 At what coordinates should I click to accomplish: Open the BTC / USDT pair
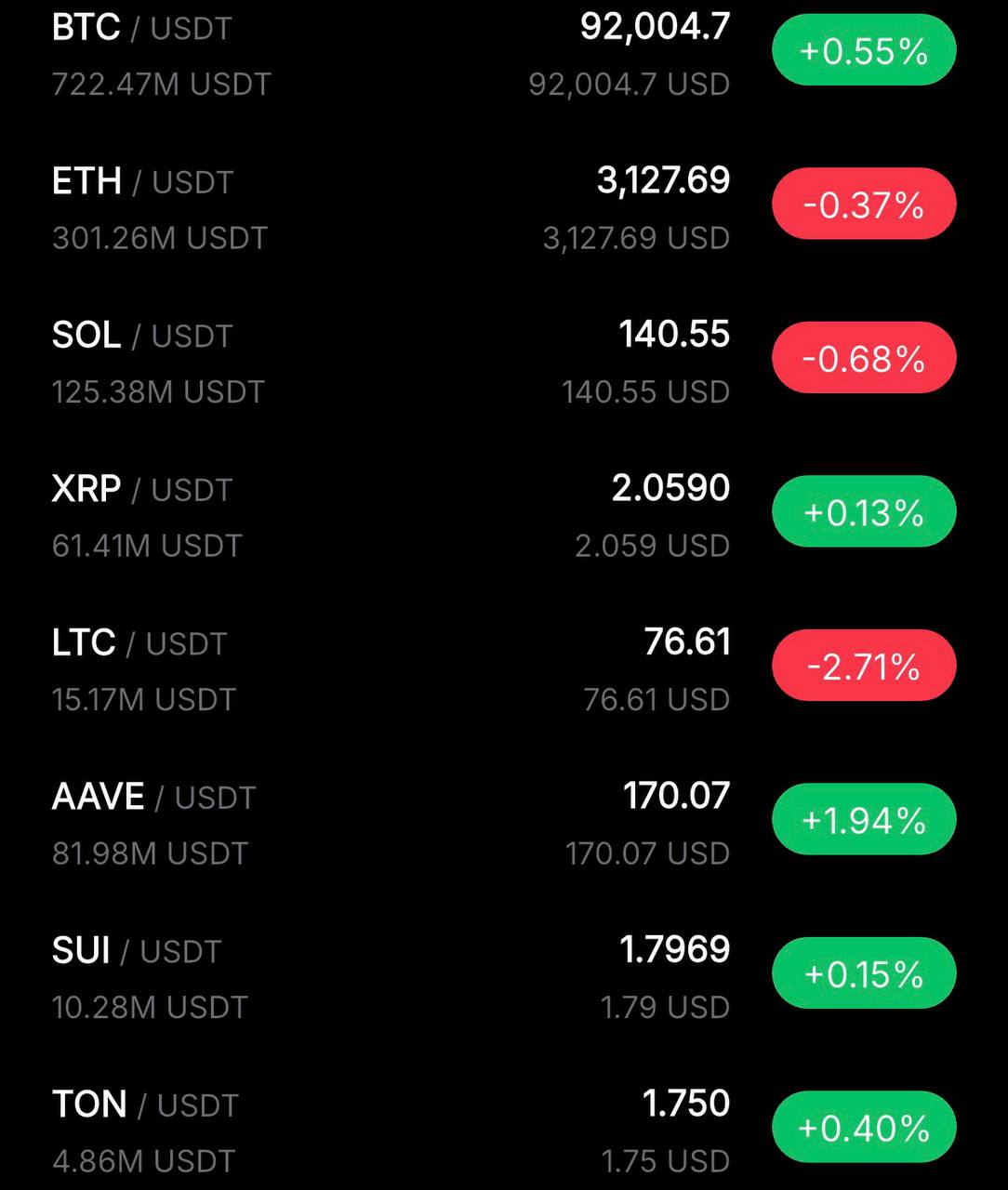(141, 28)
